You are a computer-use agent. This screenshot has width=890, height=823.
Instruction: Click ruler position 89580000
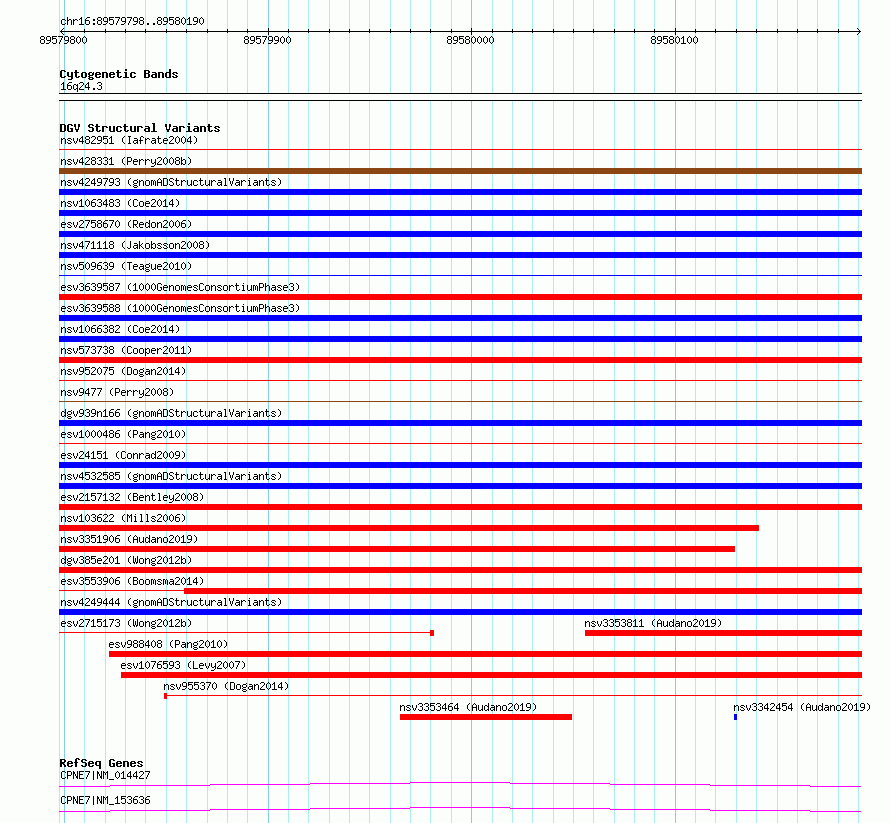coord(471,40)
